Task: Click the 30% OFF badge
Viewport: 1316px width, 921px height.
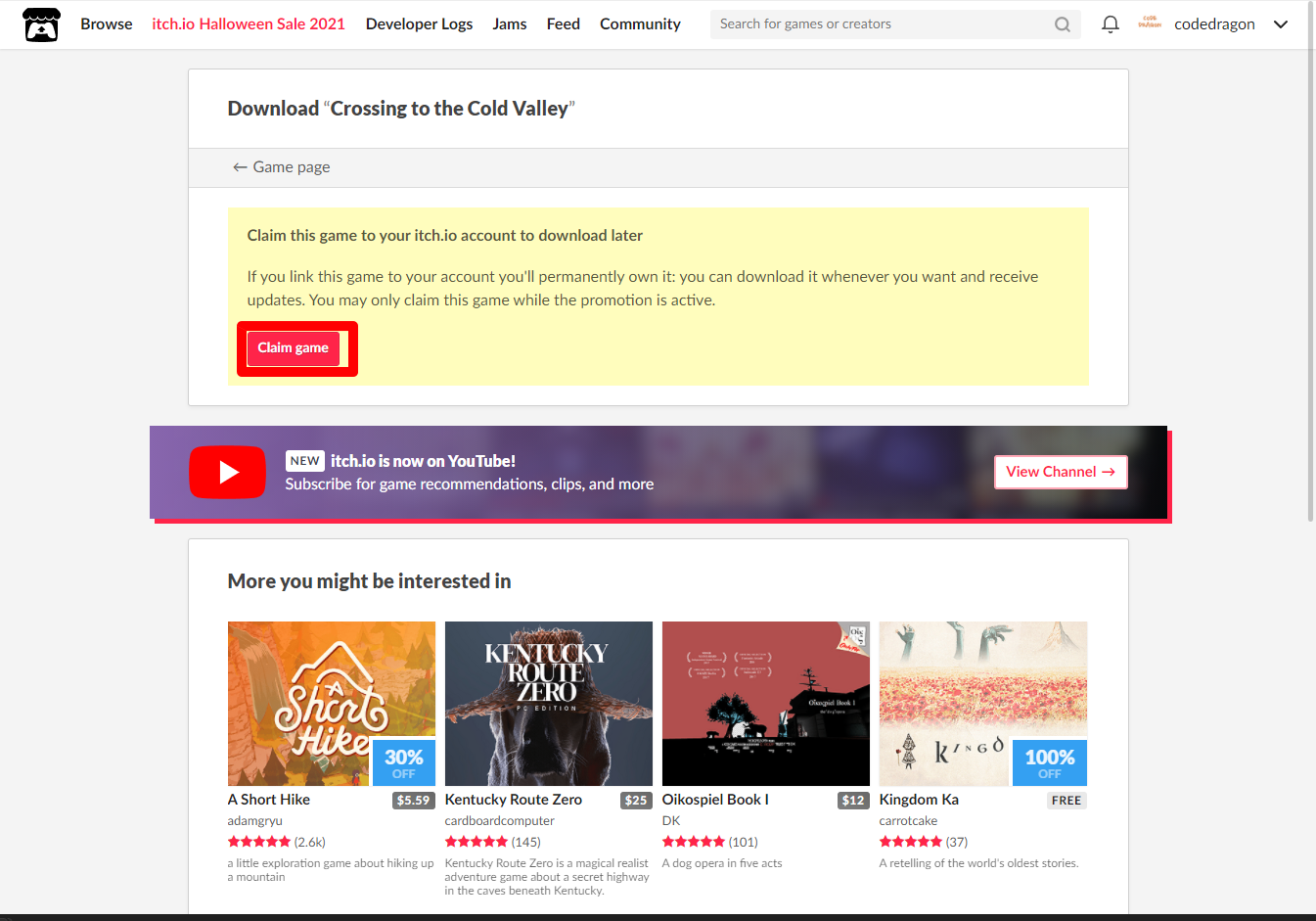Action: coord(404,762)
